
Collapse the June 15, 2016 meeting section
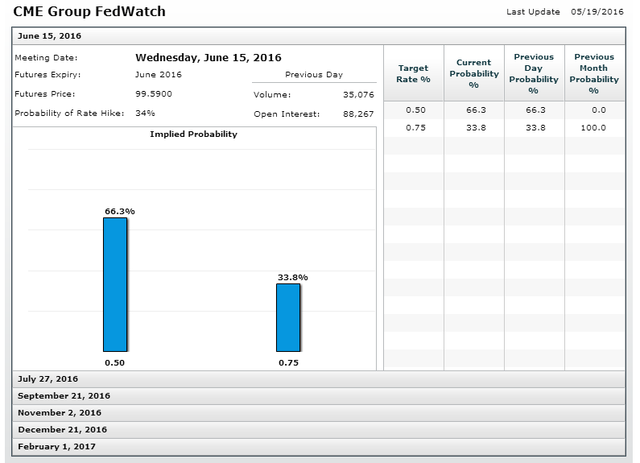coord(50,36)
